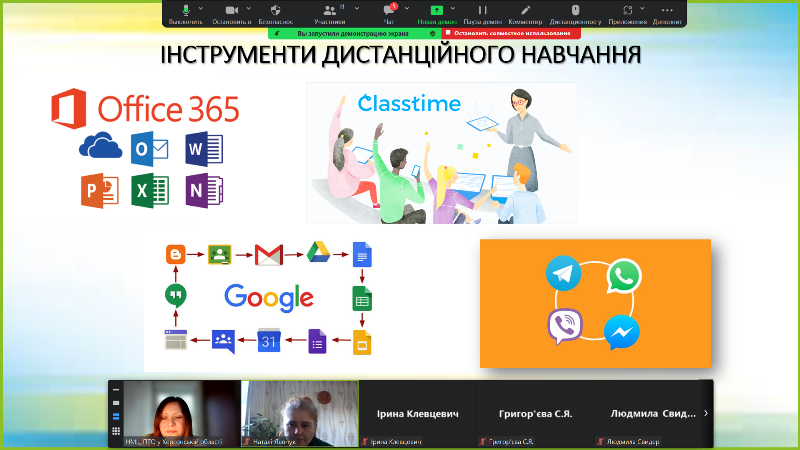
Task: Expand the New Share options arrow
Action: 453,8
